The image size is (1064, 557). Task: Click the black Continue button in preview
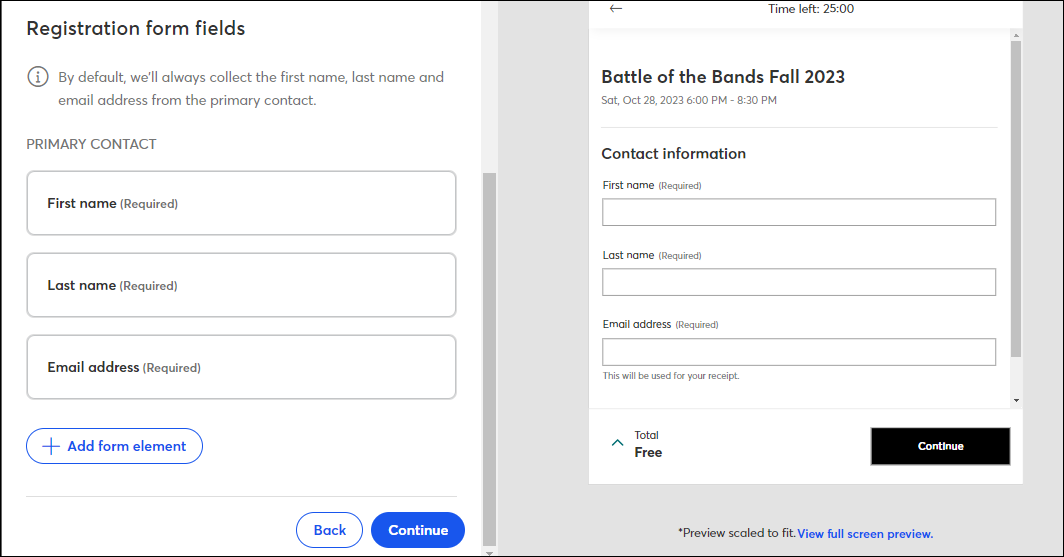point(940,446)
